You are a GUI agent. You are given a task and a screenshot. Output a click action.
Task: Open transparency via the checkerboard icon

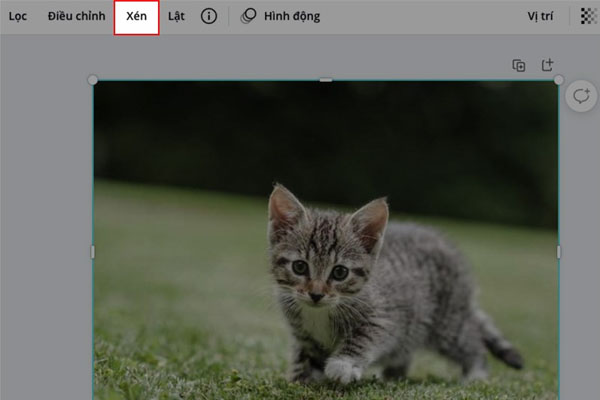[x=588, y=17]
